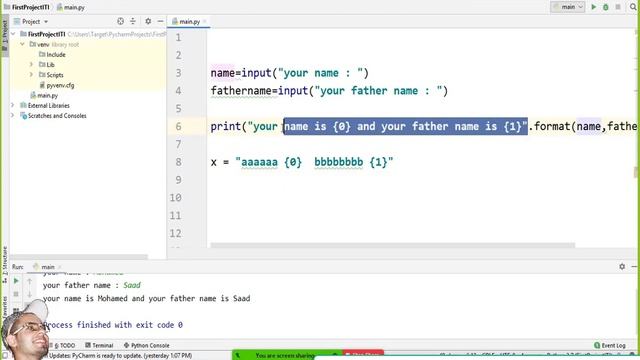Click the stop build icon in top toolbar
The height and width of the screenshot is (360, 640).
tap(618, 7)
